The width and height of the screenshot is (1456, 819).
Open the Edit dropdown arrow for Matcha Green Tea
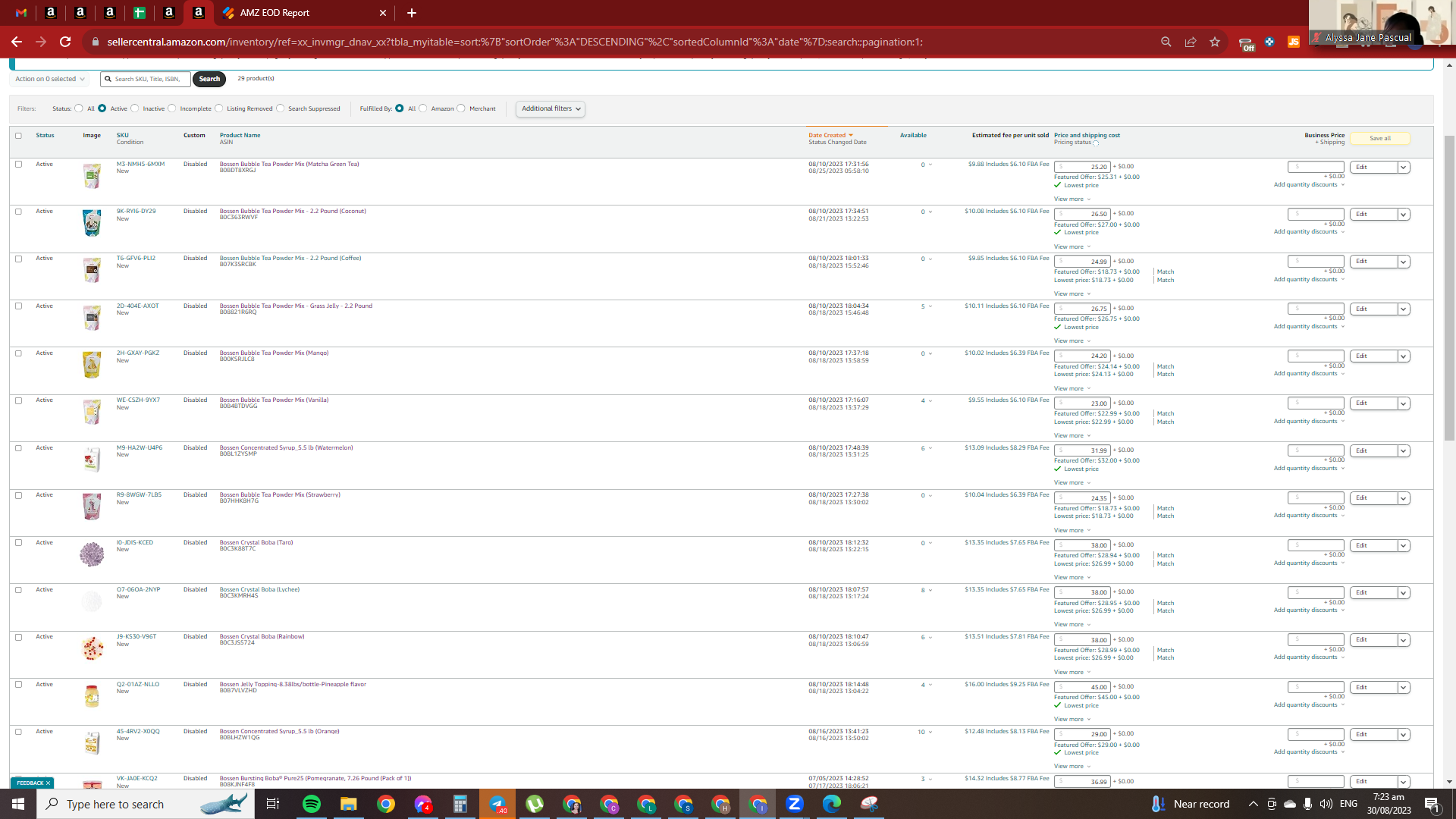tap(1404, 167)
